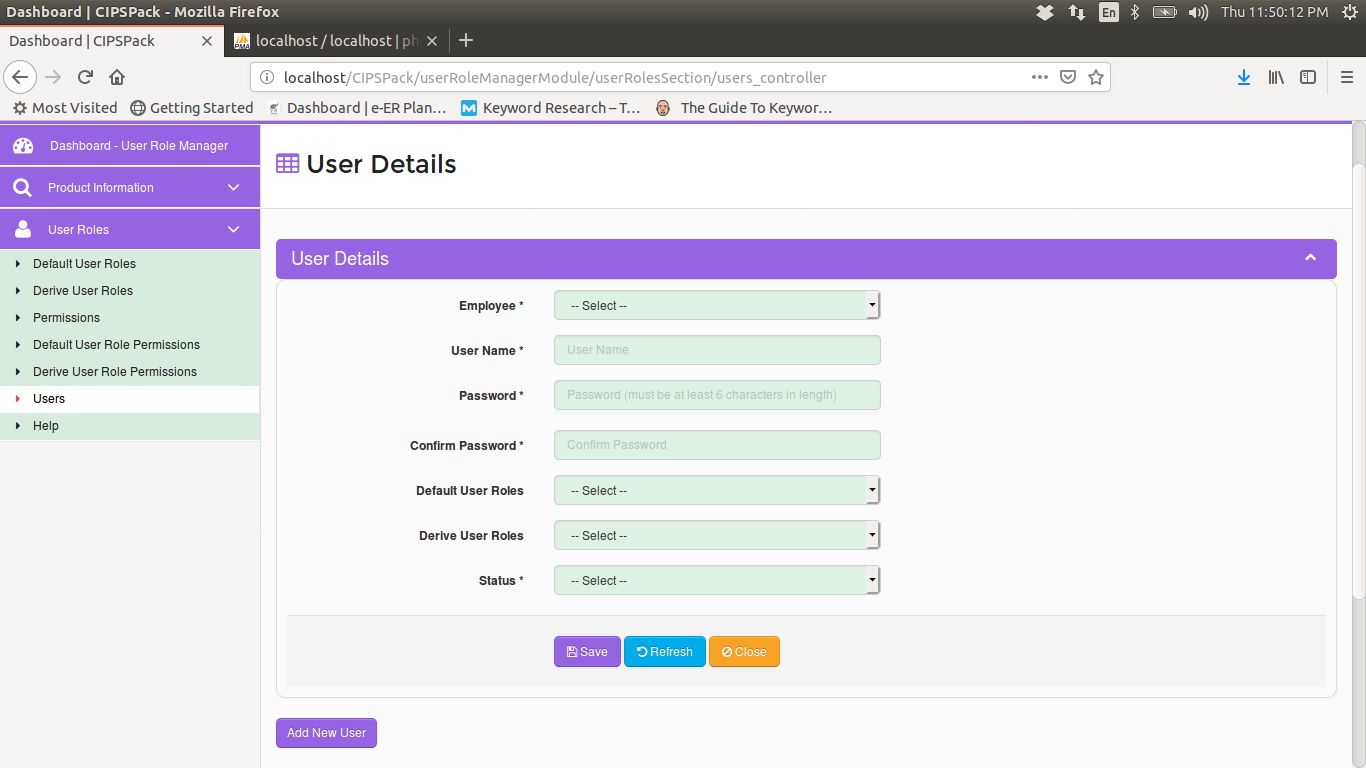Open Firefox hamburger menu
The height and width of the screenshot is (768, 1366).
[x=1346, y=77]
